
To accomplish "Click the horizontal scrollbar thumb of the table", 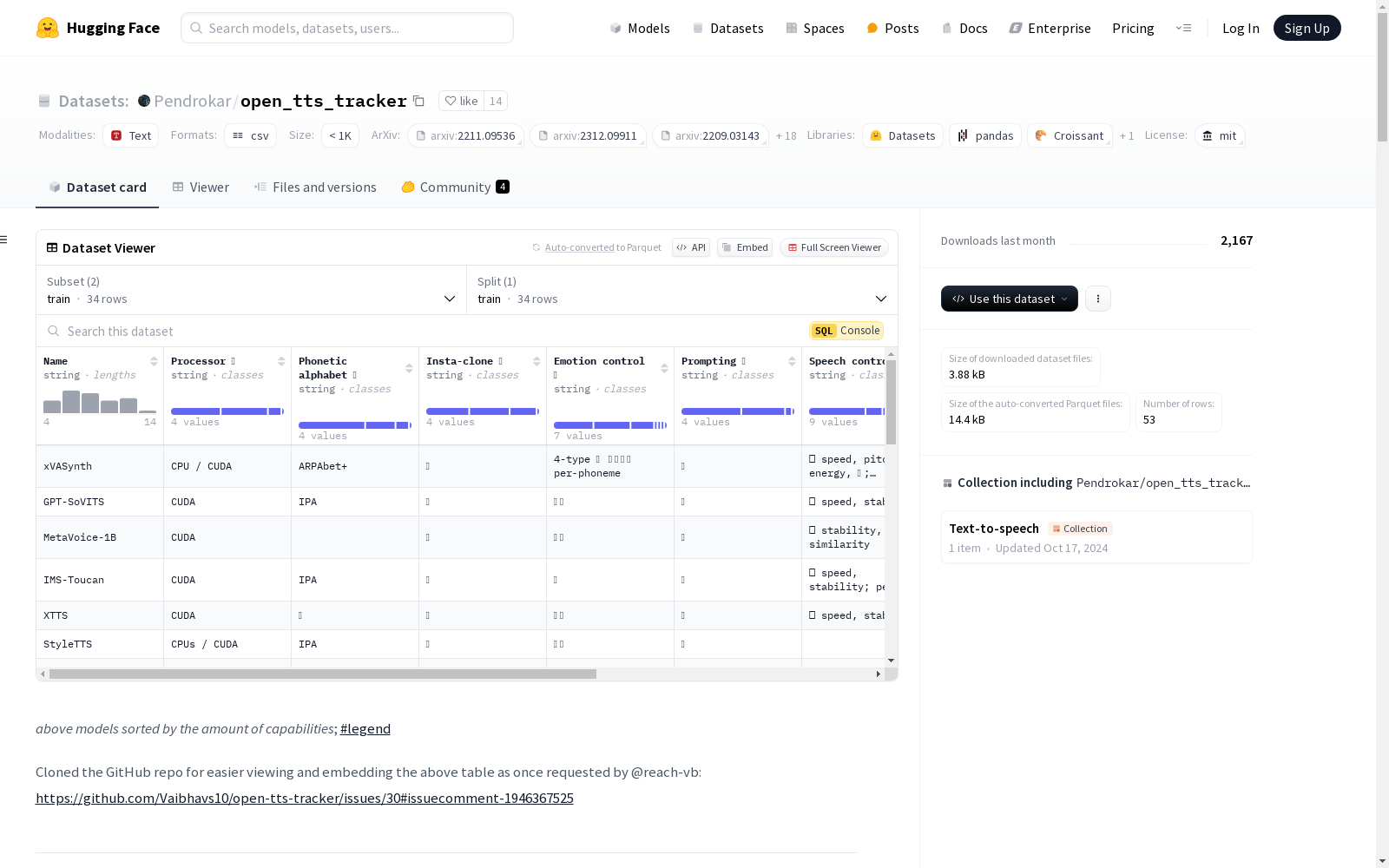I will 323,674.
